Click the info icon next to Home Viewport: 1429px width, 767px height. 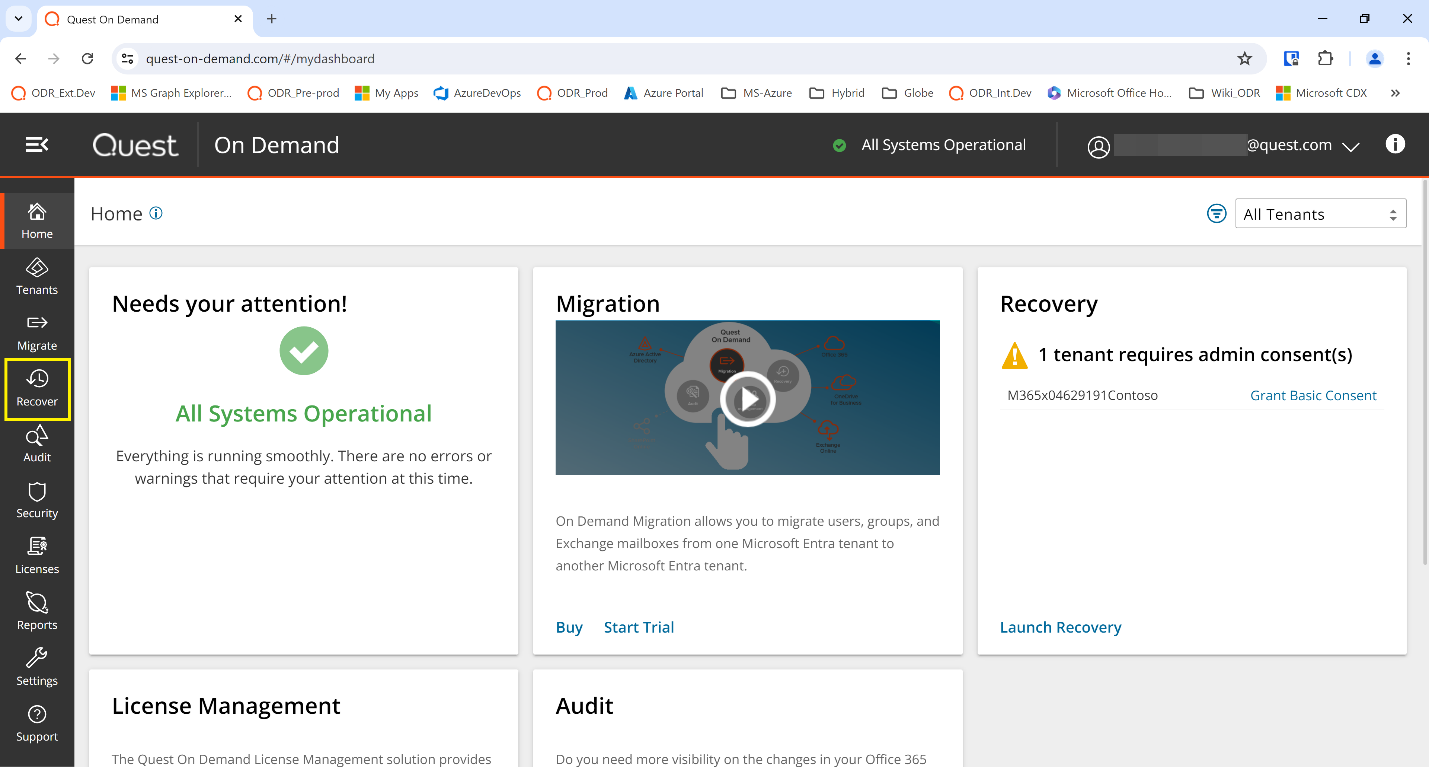(x=156, y=213)
